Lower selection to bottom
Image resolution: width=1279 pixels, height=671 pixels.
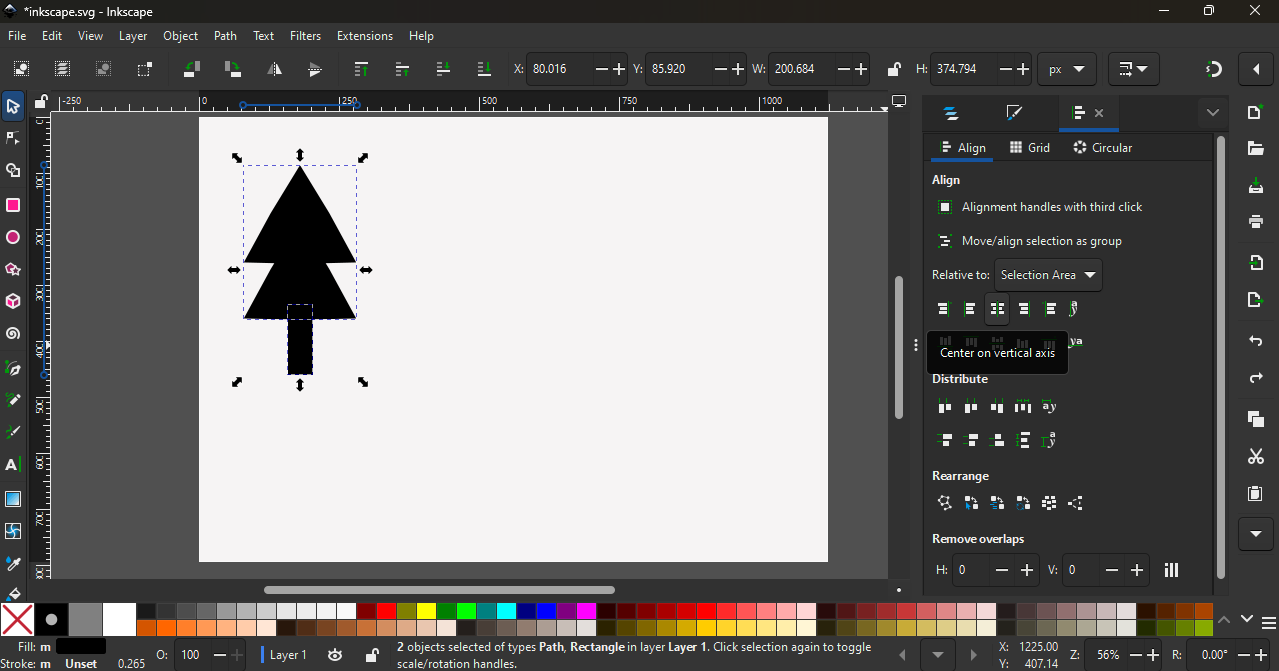click(485, 69)
